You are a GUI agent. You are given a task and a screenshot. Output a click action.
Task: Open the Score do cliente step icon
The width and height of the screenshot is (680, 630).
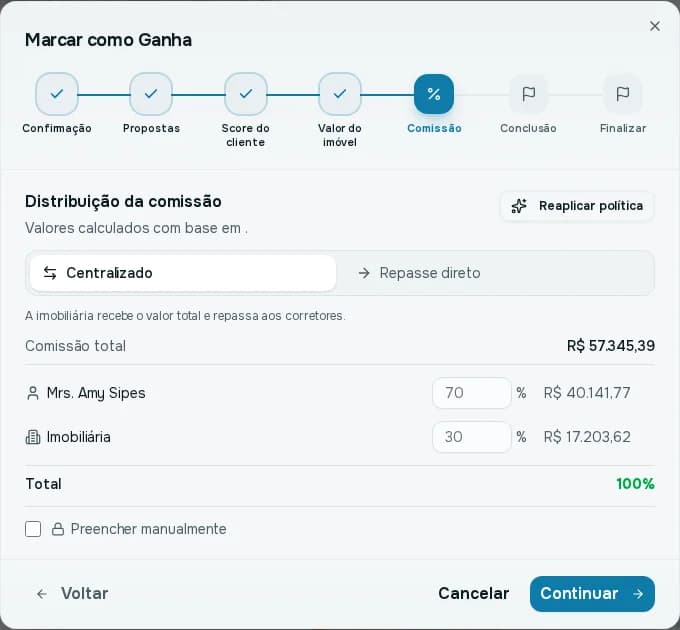(246, 94)
